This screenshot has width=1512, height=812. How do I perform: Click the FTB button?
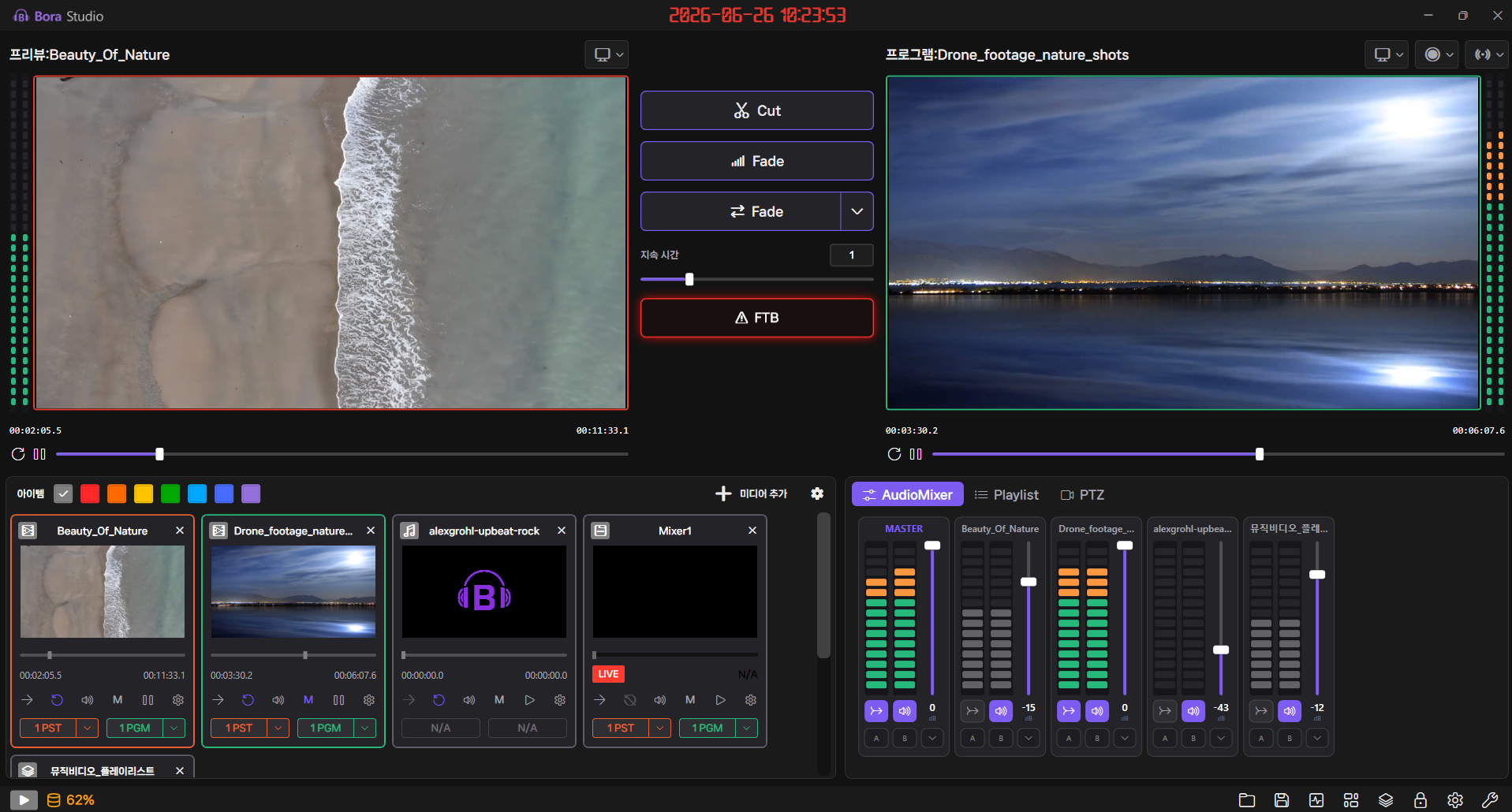[756, 318]
